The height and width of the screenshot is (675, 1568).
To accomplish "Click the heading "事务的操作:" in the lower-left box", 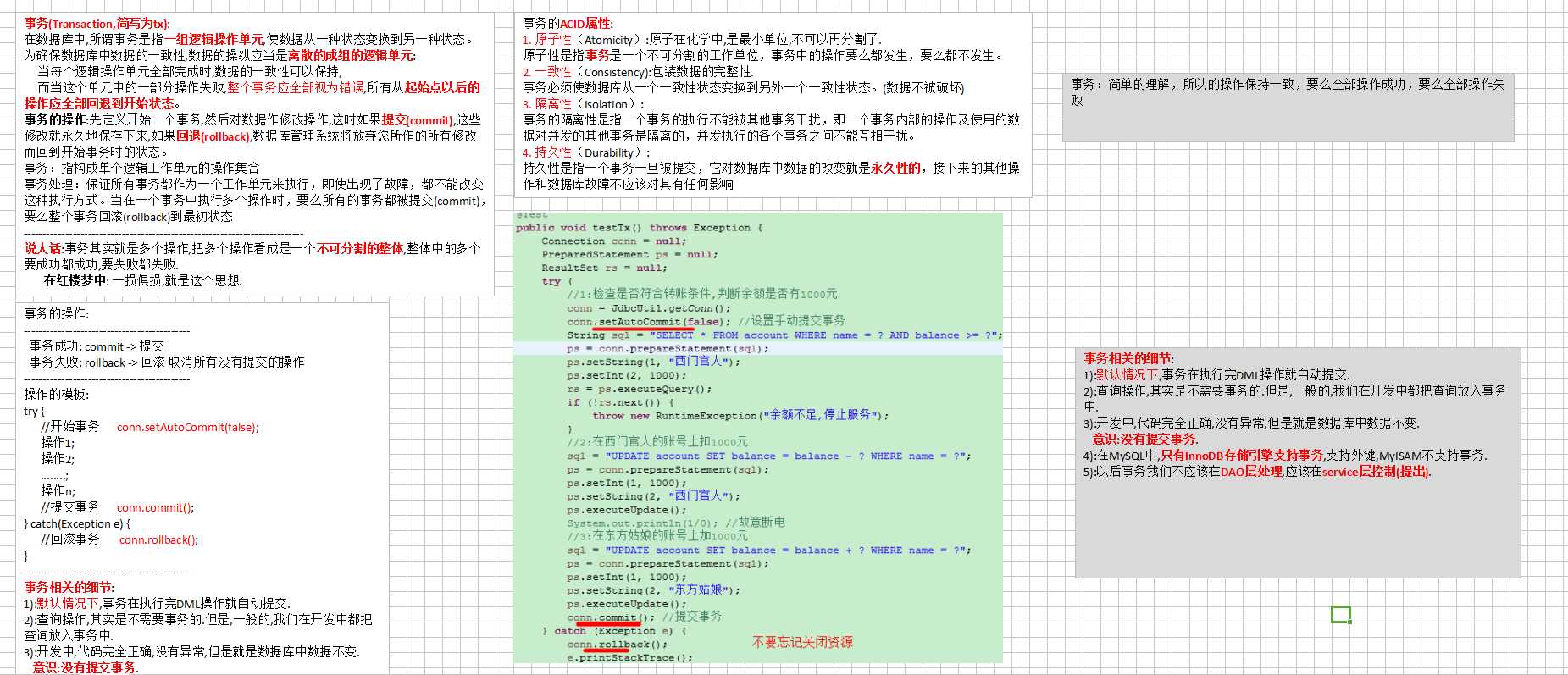I will tap(56, 313).
